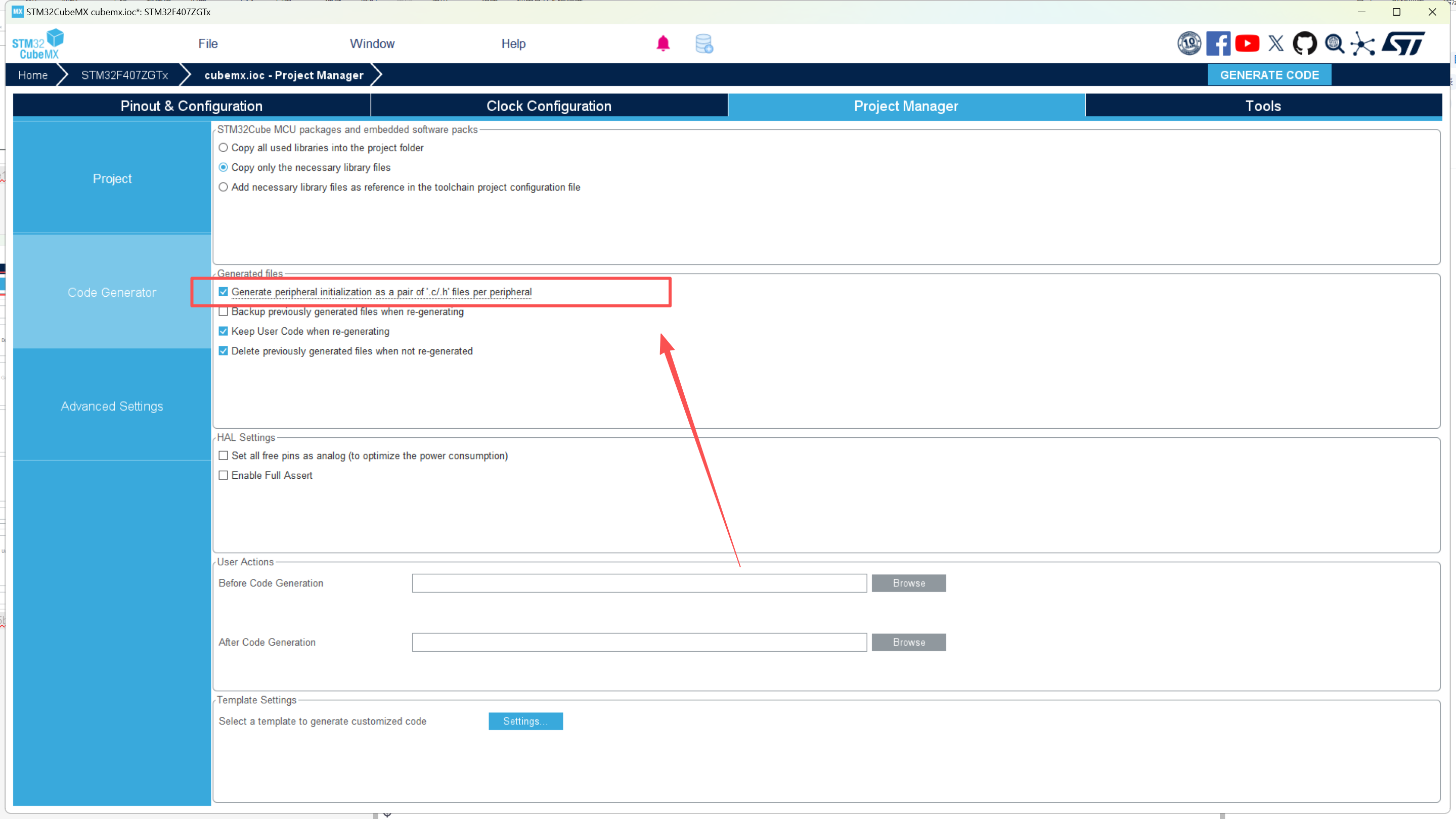
Task: Click the template Settings... button
Action: point(525,721)
